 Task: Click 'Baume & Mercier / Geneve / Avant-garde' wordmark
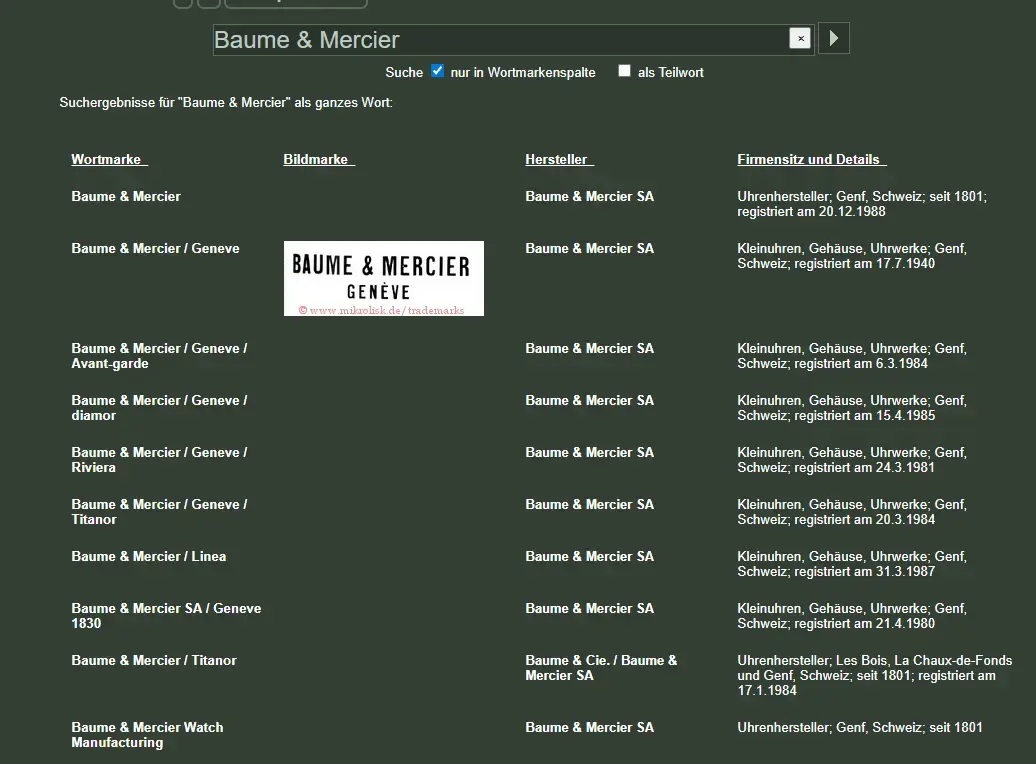159,356
